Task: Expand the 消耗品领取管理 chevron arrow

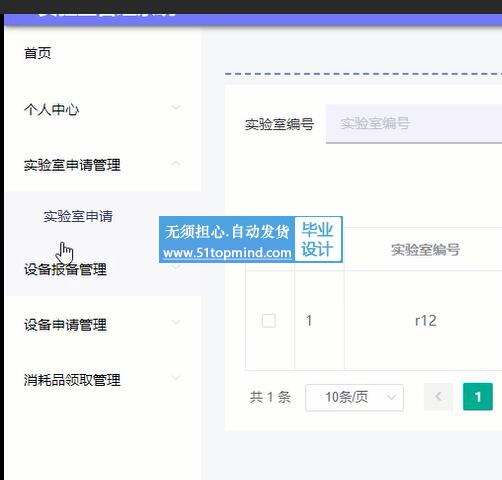Action: [176, 377]
